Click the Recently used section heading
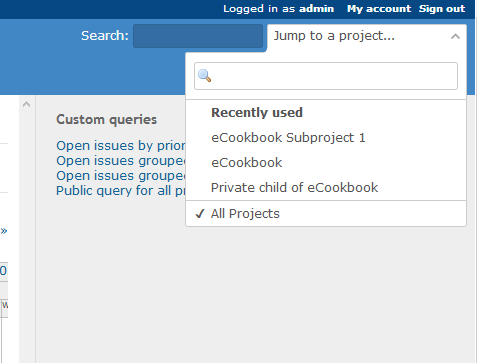The height and width of the screenshot is (363, 477). (257, 113)
